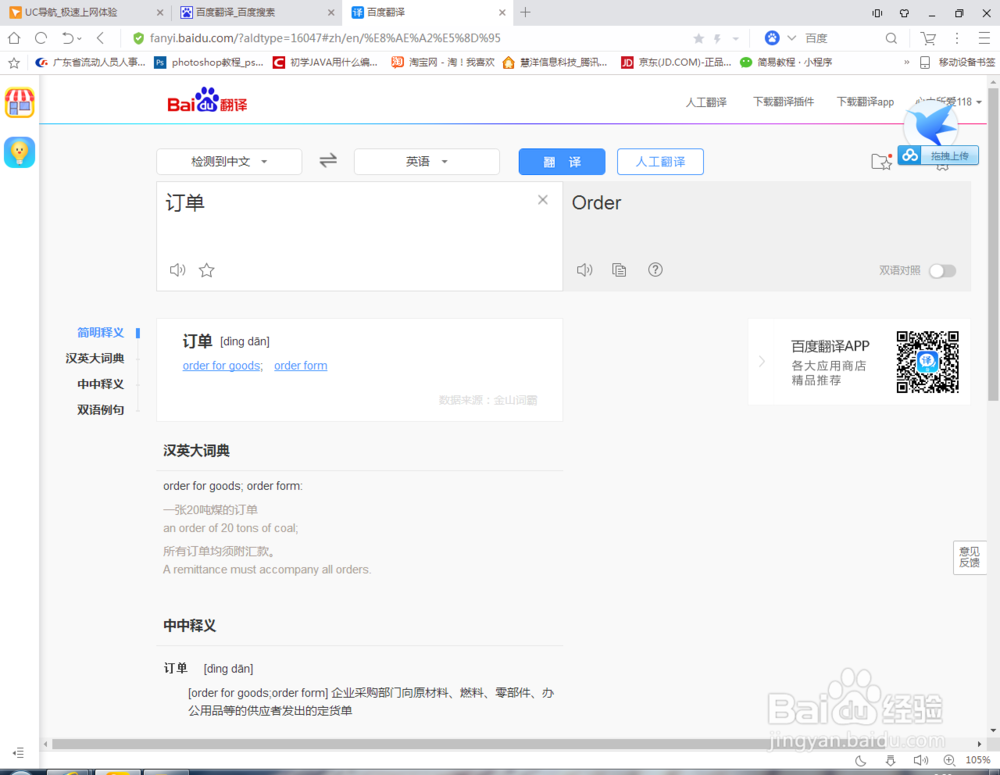This screenshot has width=1000, height=775.
Task: Mute audio using status bar speaker icon
Action: coord(921,761)
